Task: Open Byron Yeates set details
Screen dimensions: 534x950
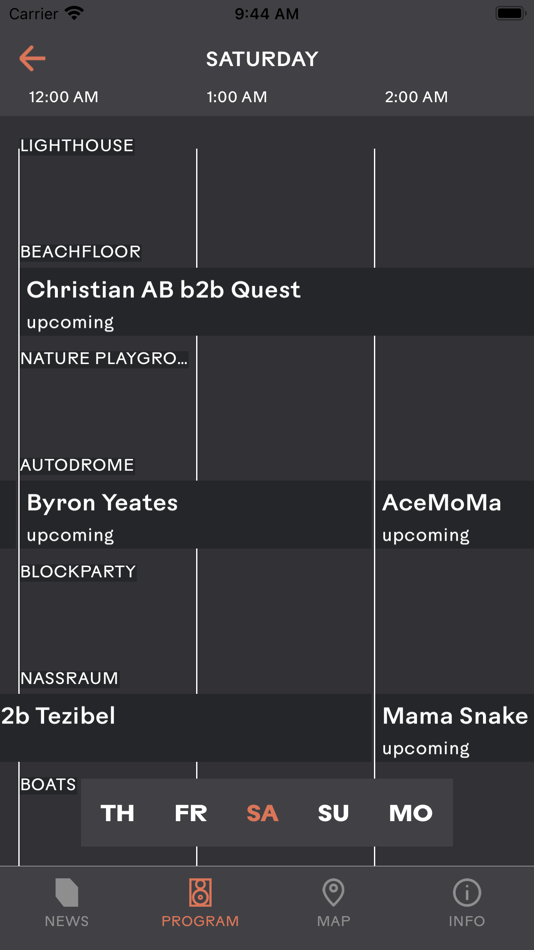Action: [195, 515]
